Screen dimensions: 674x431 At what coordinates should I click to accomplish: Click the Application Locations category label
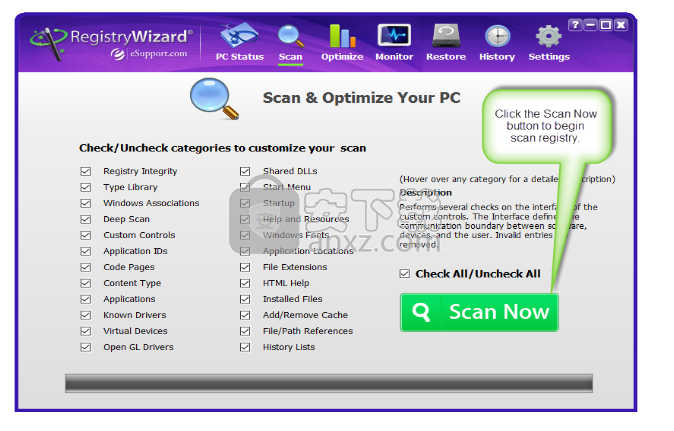[308, 251]
